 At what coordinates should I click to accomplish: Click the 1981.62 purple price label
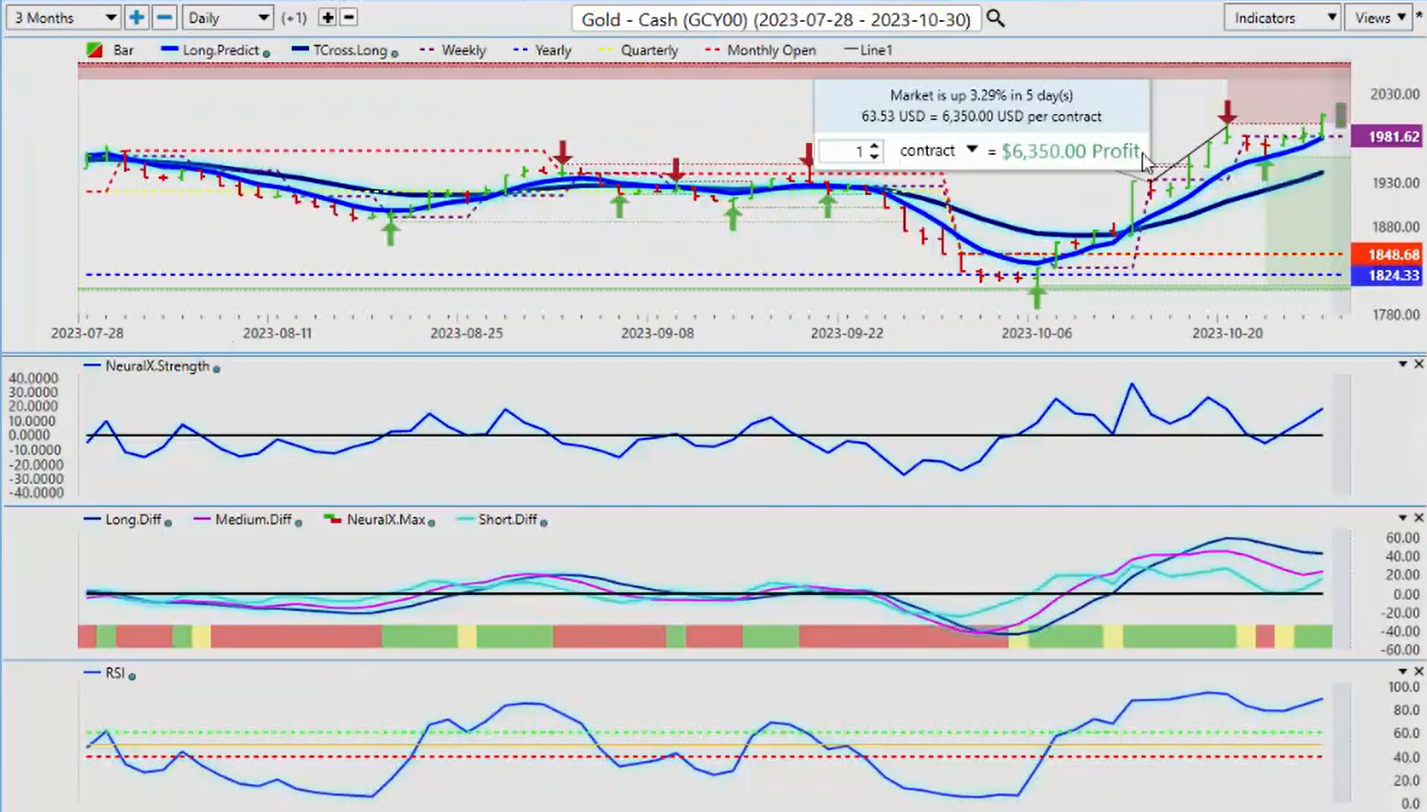[x=1387, y=137]
